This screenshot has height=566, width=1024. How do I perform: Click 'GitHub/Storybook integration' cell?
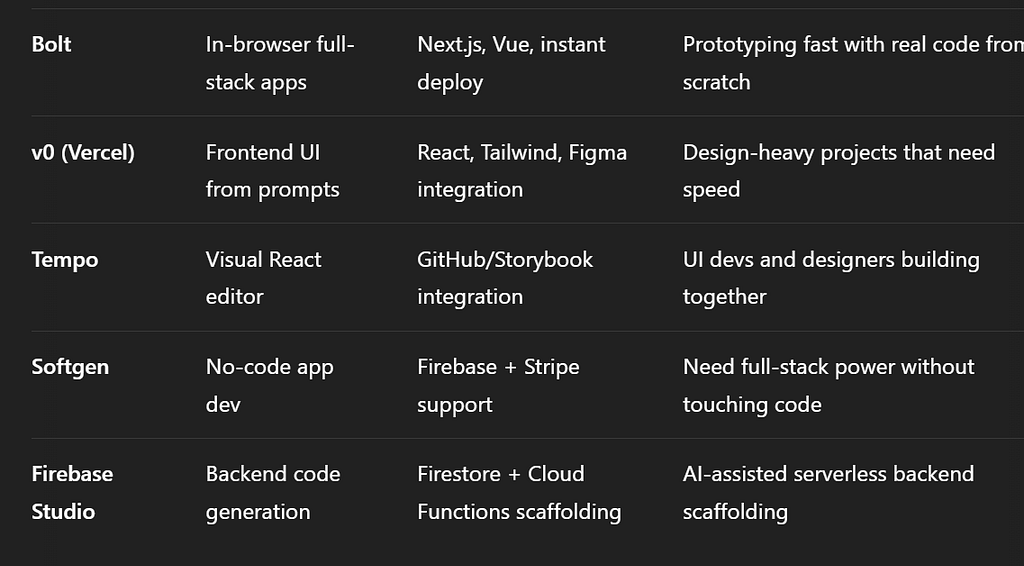pyautogui.click(x=505, y=278)
